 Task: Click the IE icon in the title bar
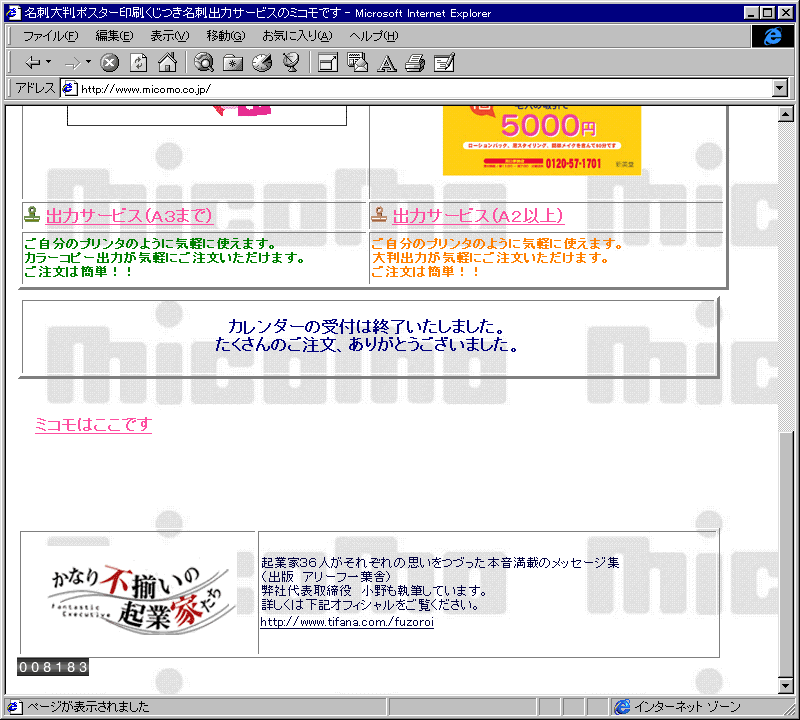13,13
